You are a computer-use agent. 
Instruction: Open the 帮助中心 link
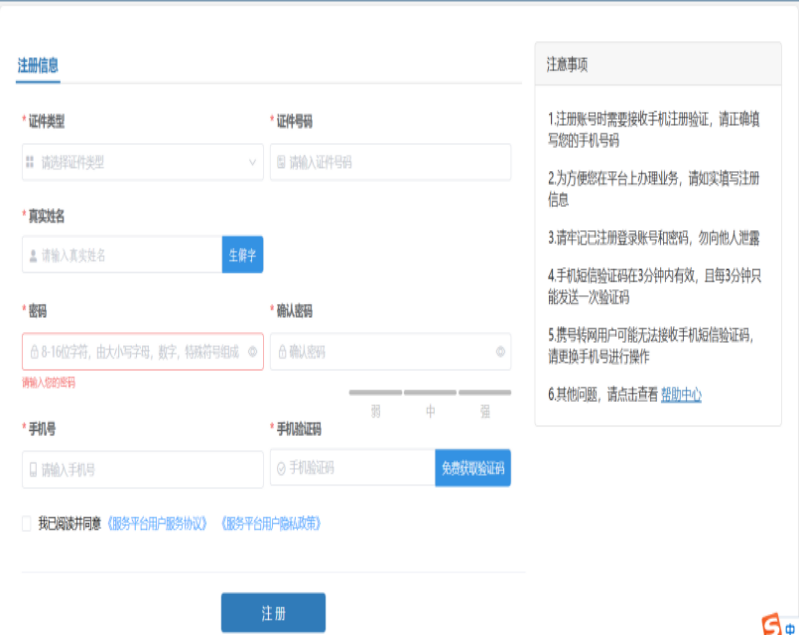pyautogui.click(x=681, y=395)
